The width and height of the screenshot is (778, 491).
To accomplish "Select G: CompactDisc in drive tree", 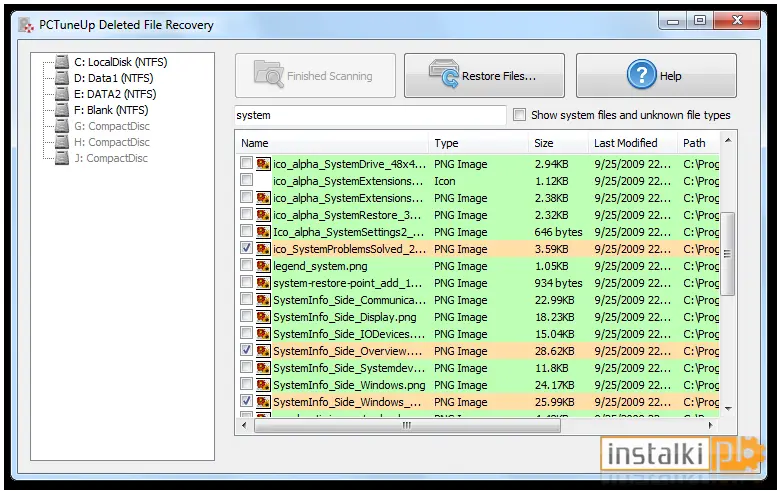I will (x=112, y=126).
